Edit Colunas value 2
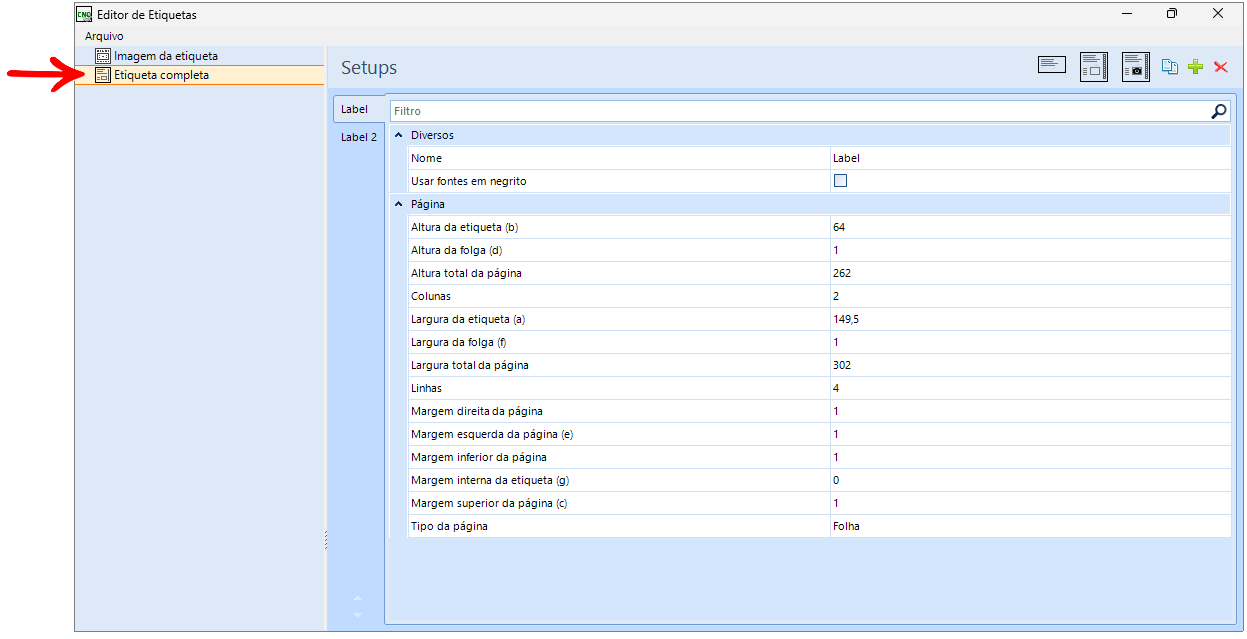This screenshot has height=639, width=1247. (x=1030, y=296)
